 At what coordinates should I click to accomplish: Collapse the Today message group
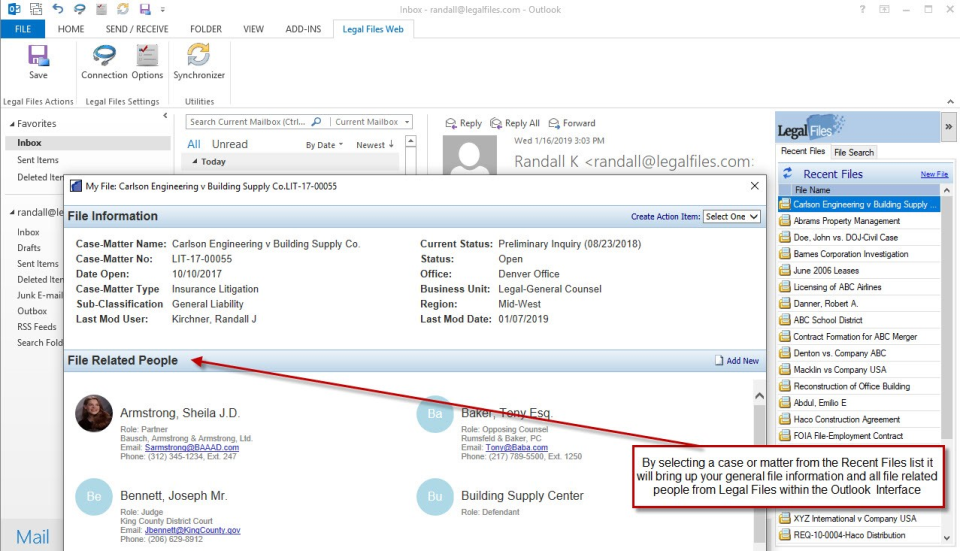coord(195,162)
